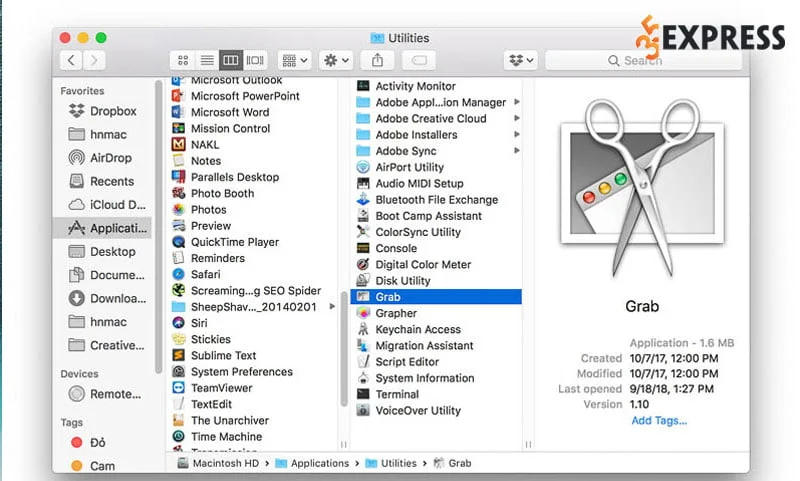This screenshot has height=481, width=800.
Task: Click the Edit Tags toolbar button
Action: pos(419,61)
